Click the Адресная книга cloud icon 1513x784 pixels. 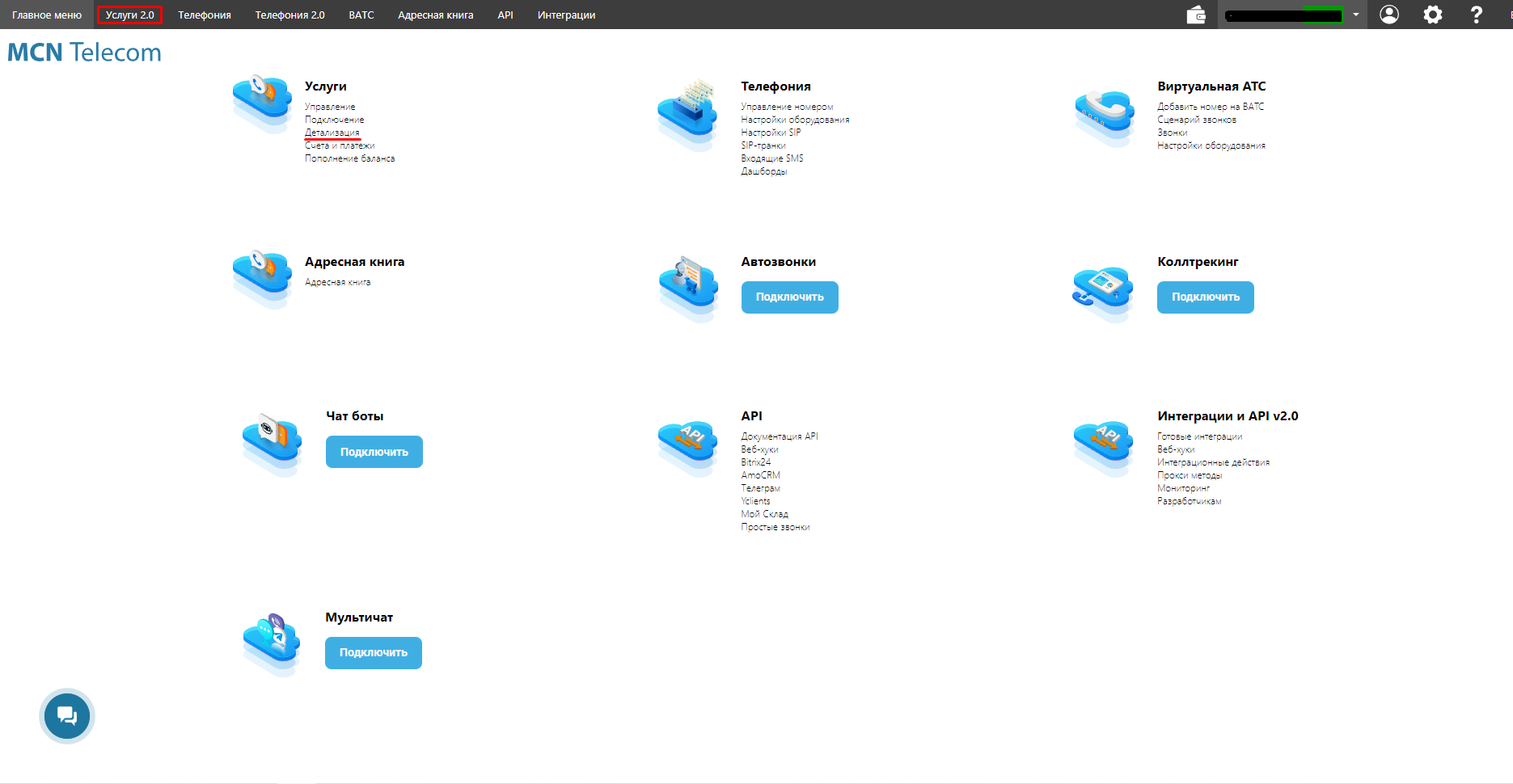[262, 279]
